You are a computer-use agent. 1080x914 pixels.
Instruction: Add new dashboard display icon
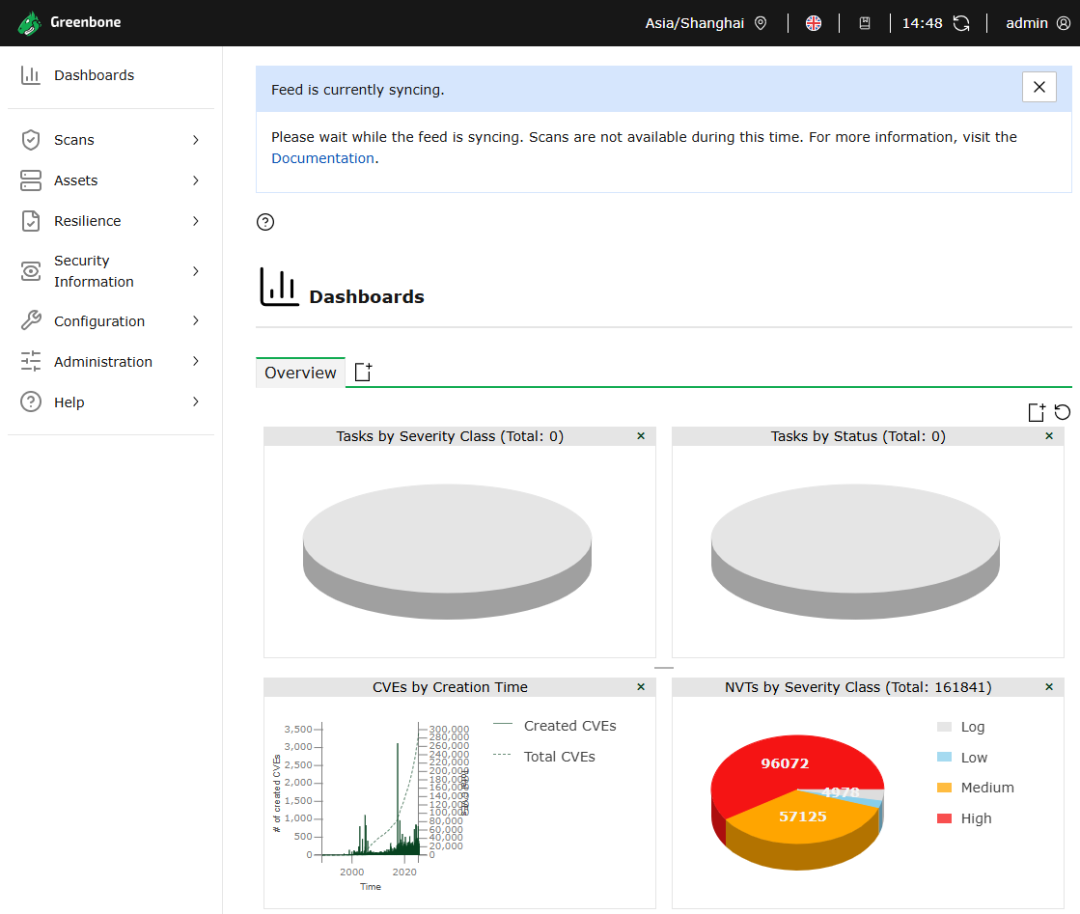click(x=1037, y=412)
